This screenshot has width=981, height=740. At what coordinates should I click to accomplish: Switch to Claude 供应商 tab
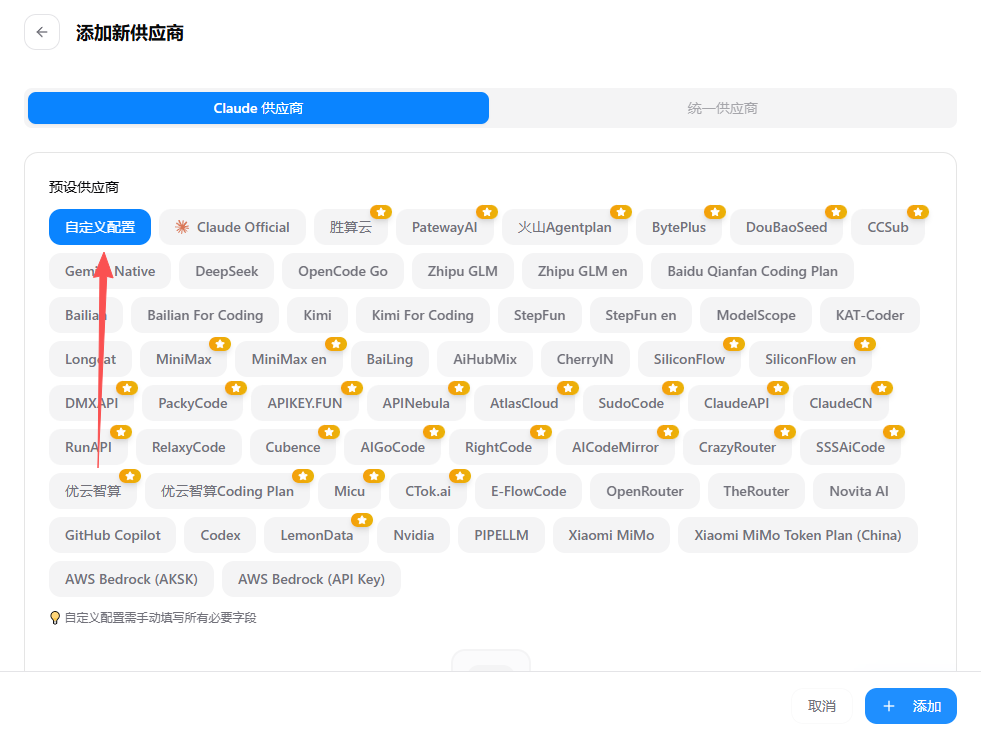[x=258, y=108]
